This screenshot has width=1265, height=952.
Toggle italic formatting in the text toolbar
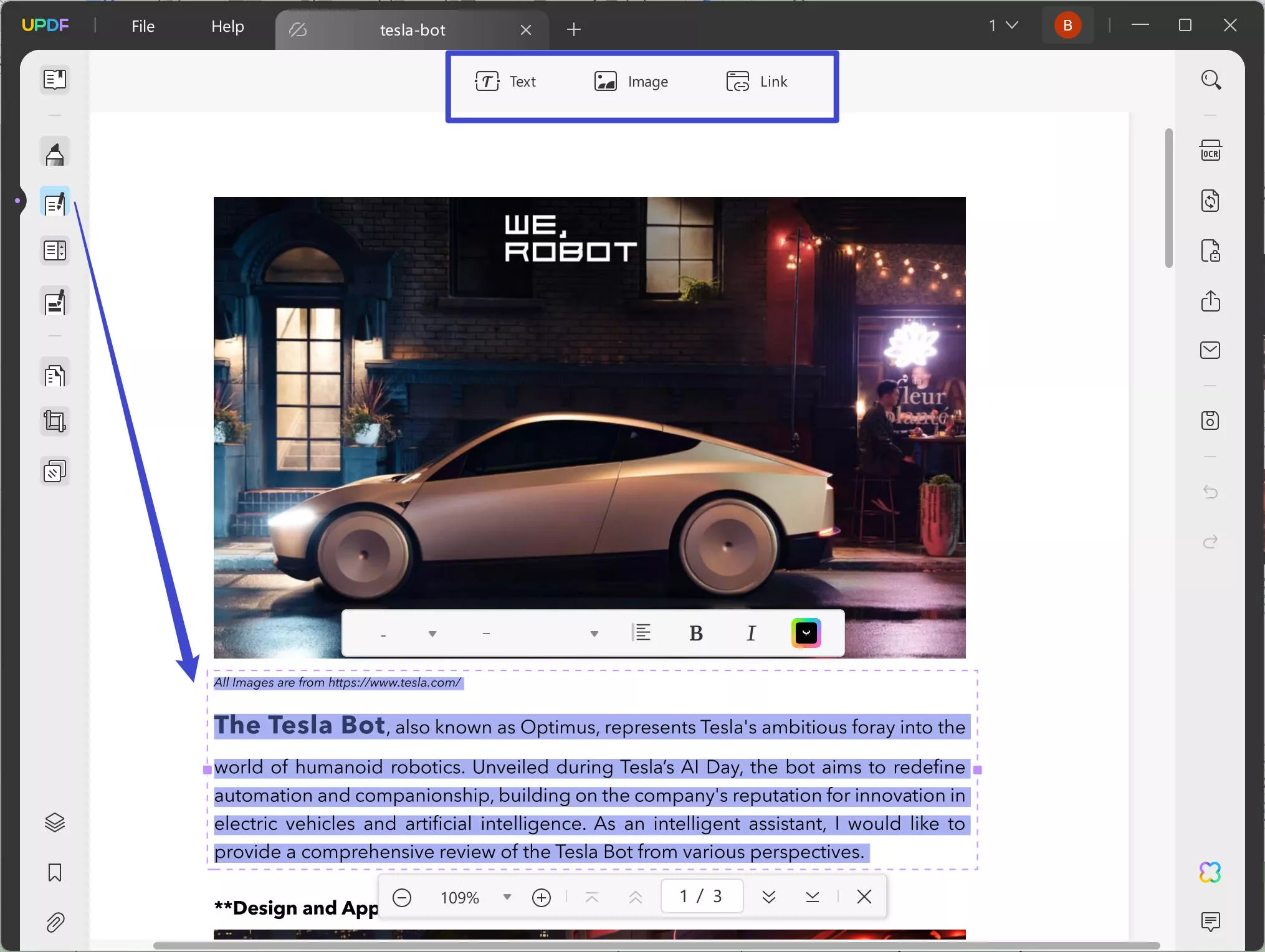coord(751,633)
